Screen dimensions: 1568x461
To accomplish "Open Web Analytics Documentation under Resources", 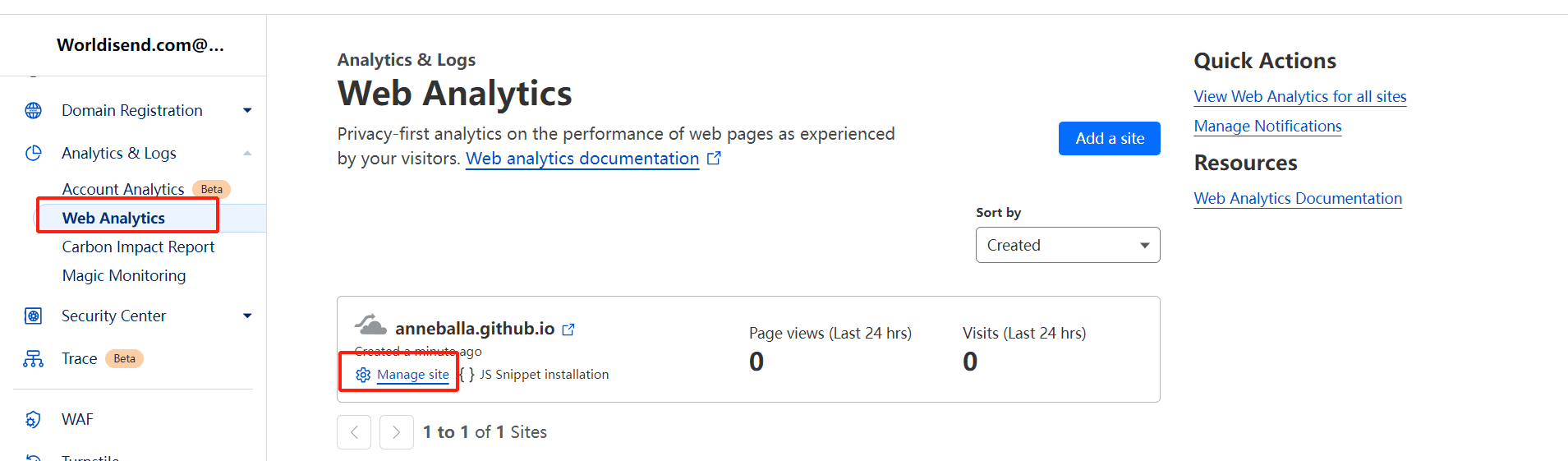I will click(x=1298, y=199).
